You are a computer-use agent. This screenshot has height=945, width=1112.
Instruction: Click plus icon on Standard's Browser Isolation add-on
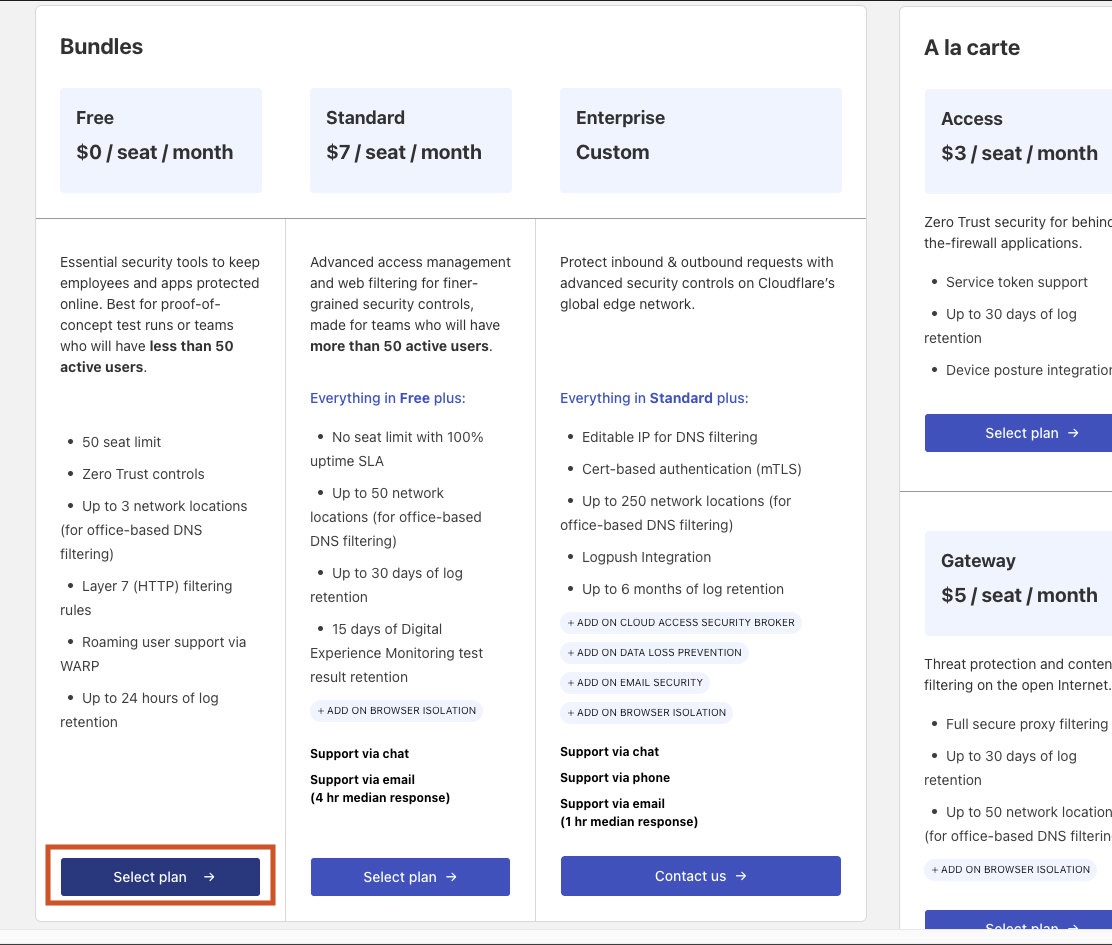coord(321,711)
